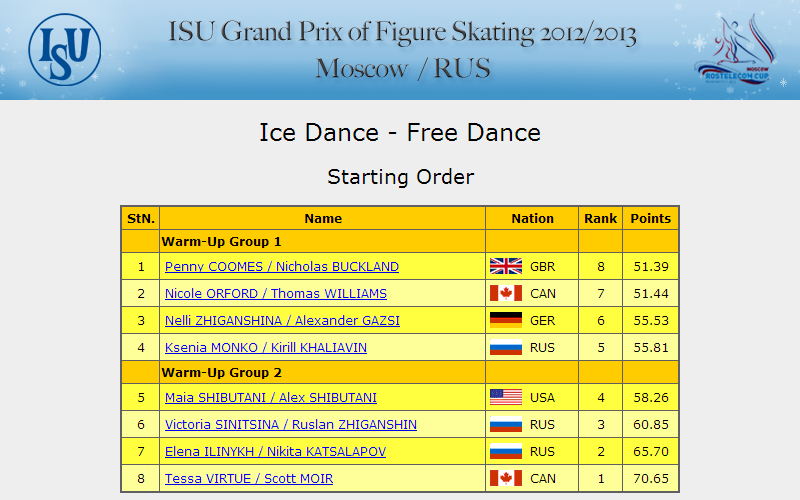800x500 pixels.
Task: Open Ksenia MONKO / Kirill KHALIAVIN link
Action: [266, 348]
